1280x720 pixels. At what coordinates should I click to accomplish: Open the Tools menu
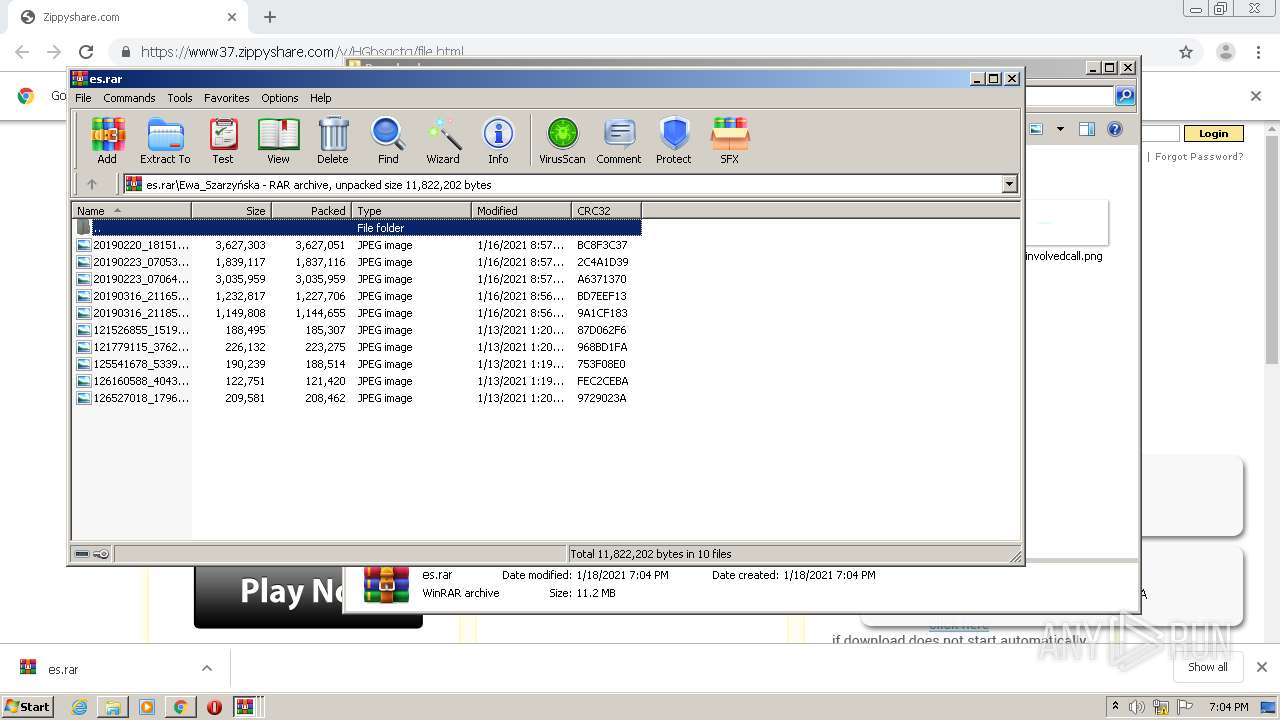(x=180, y=98)
